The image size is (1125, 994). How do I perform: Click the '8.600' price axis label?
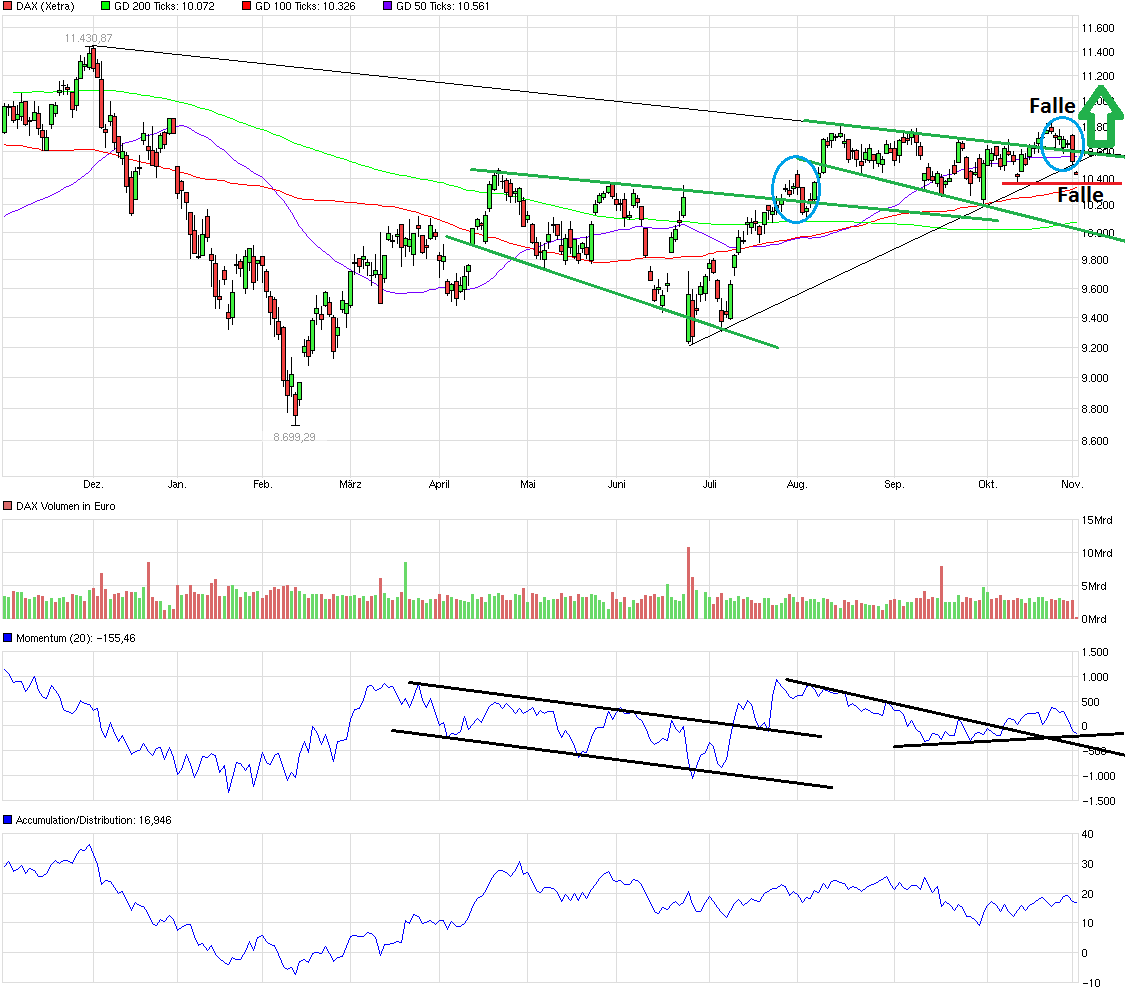(1094, 441)
